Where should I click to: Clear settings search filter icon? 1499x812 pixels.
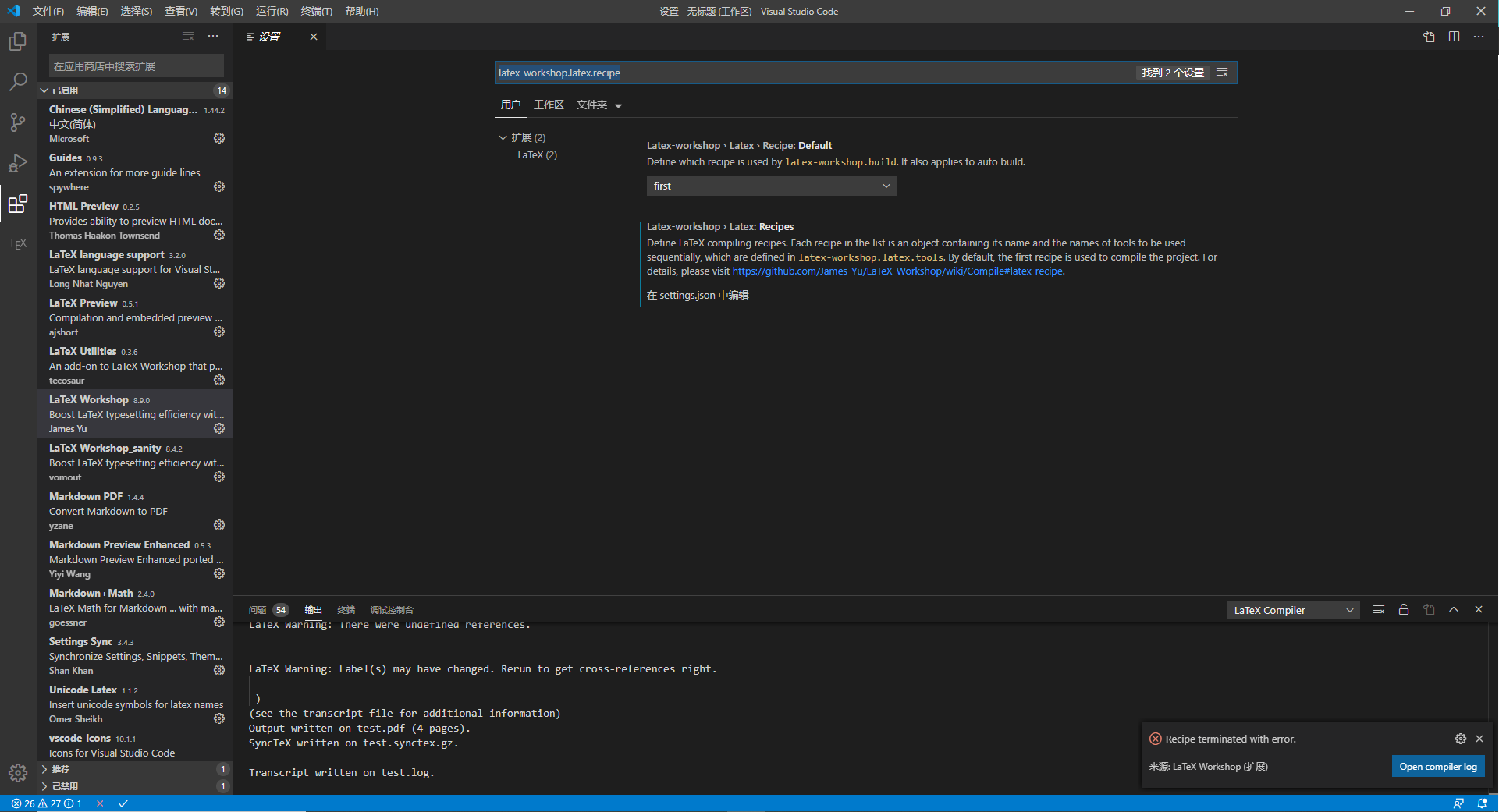(x=1222, y=73)
